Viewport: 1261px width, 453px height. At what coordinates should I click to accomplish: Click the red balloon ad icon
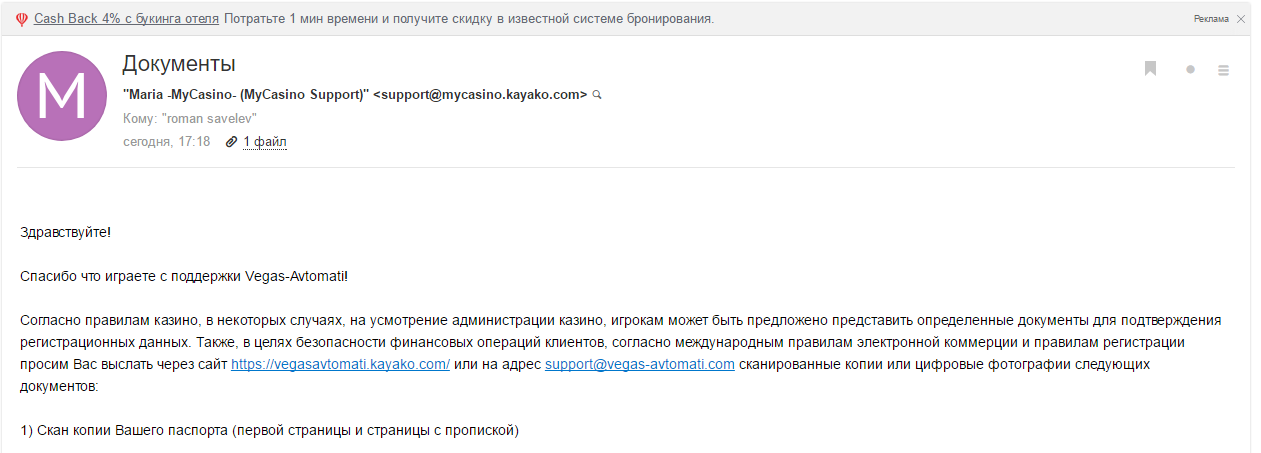tap(21, 19)
